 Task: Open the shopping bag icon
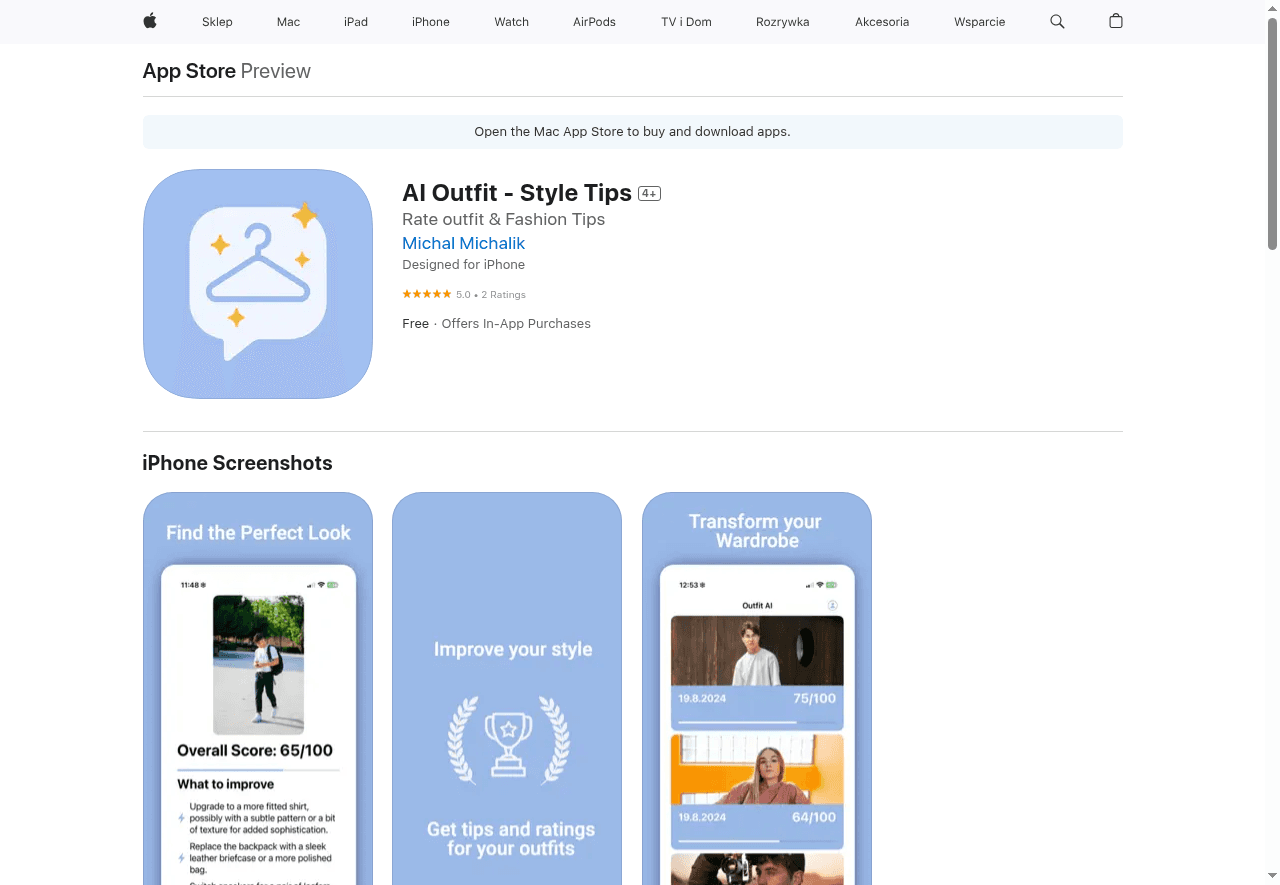[1116, 21]
